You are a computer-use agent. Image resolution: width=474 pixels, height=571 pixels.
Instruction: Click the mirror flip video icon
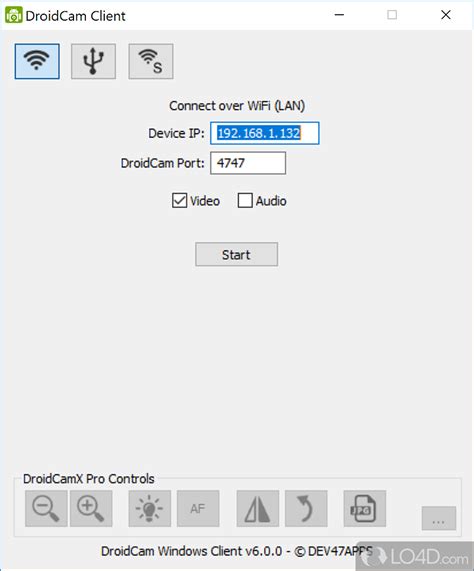click(258, 508)
